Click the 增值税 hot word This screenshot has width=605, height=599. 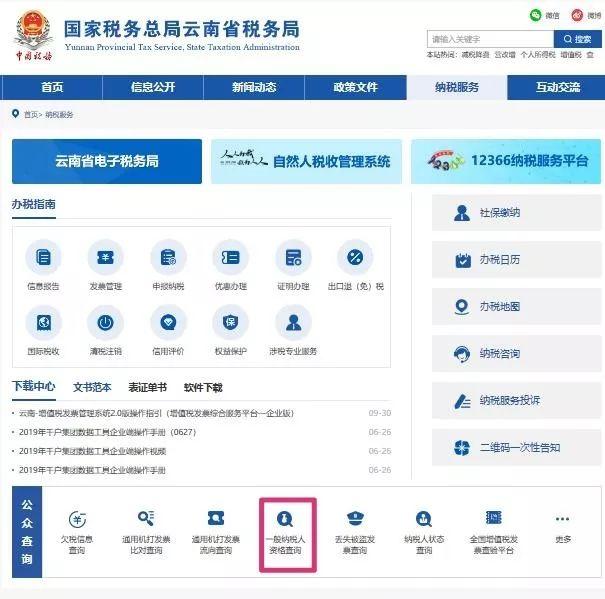pos(571,55)
